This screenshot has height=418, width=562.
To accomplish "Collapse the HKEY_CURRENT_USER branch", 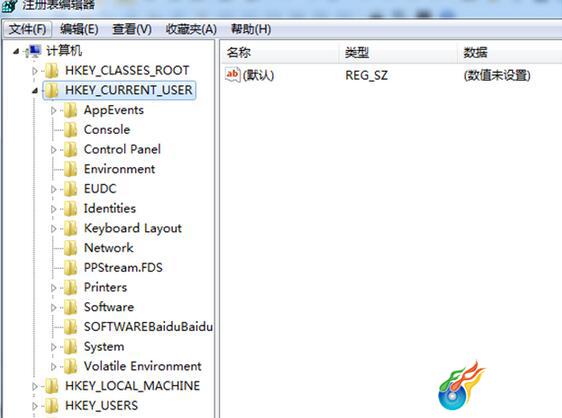I will click(35, 91).
